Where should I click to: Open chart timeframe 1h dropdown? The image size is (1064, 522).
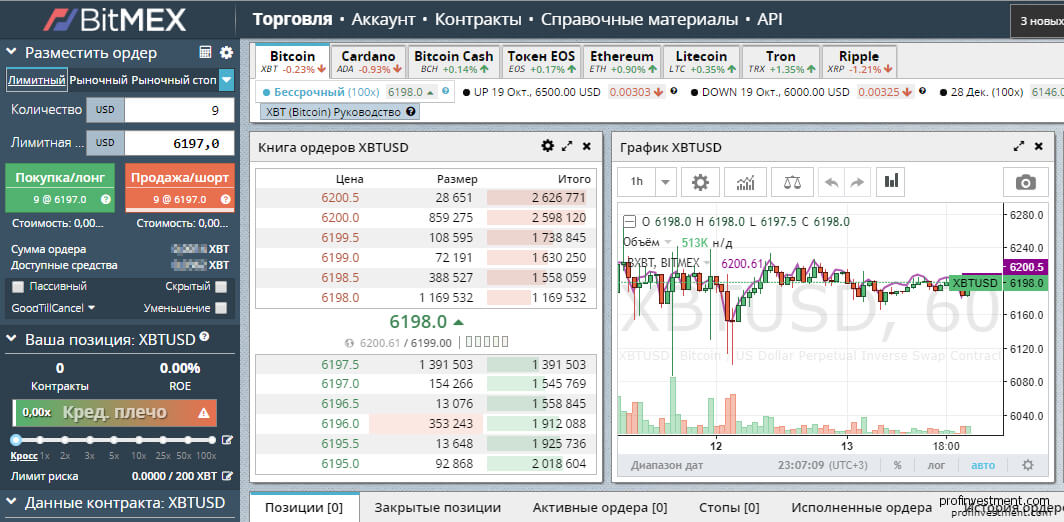(666, 182)
